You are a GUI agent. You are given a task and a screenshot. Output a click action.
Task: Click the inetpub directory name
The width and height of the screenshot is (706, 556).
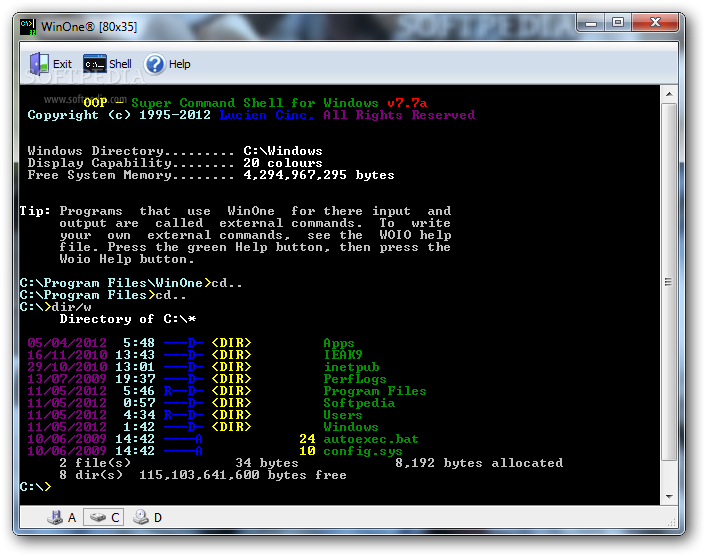[x=352, y=367]
